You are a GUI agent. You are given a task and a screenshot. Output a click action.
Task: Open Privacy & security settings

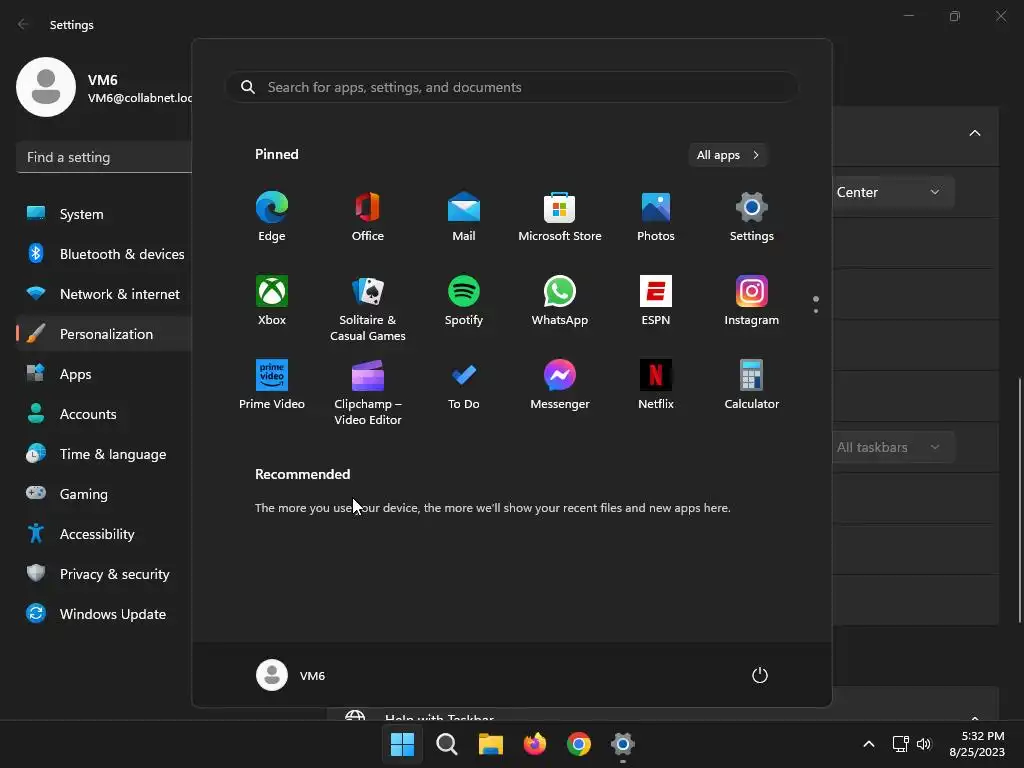(x=104, y=574)
